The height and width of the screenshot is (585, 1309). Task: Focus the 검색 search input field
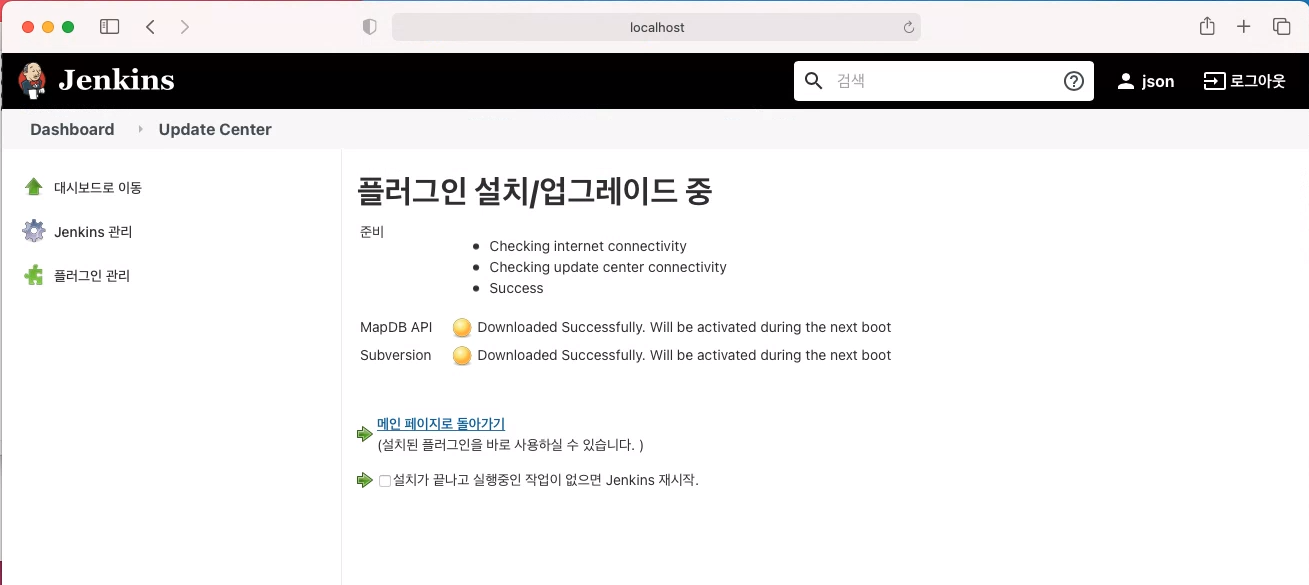click(943, 81)
